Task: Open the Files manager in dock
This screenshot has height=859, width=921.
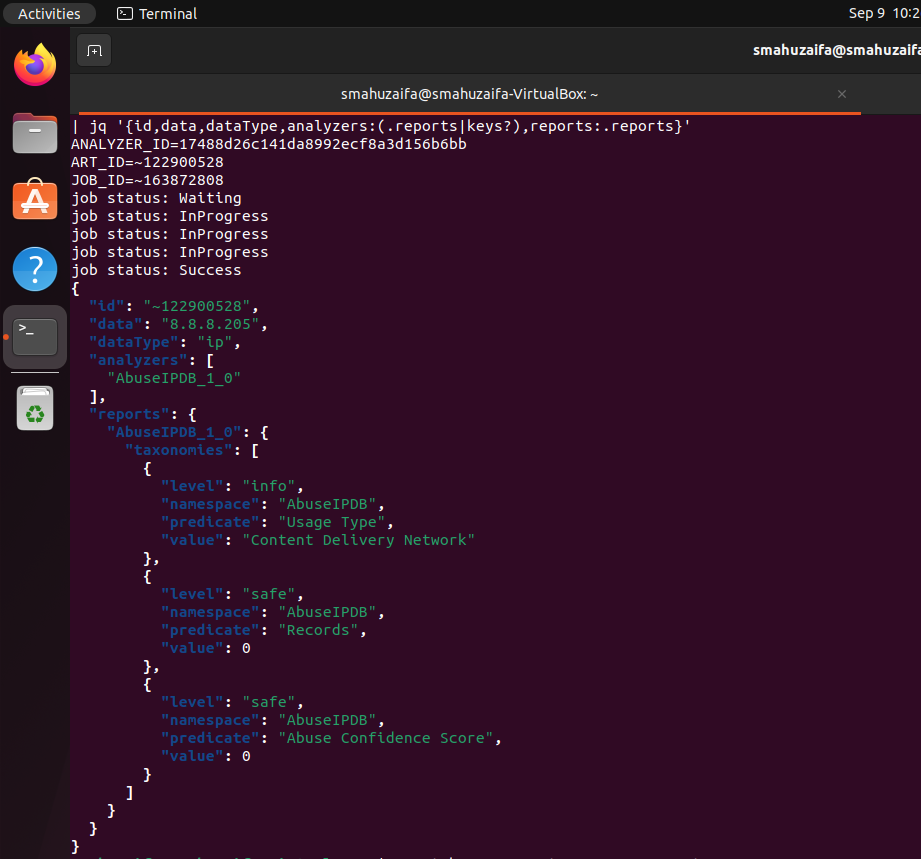Action: coord(34,133)
